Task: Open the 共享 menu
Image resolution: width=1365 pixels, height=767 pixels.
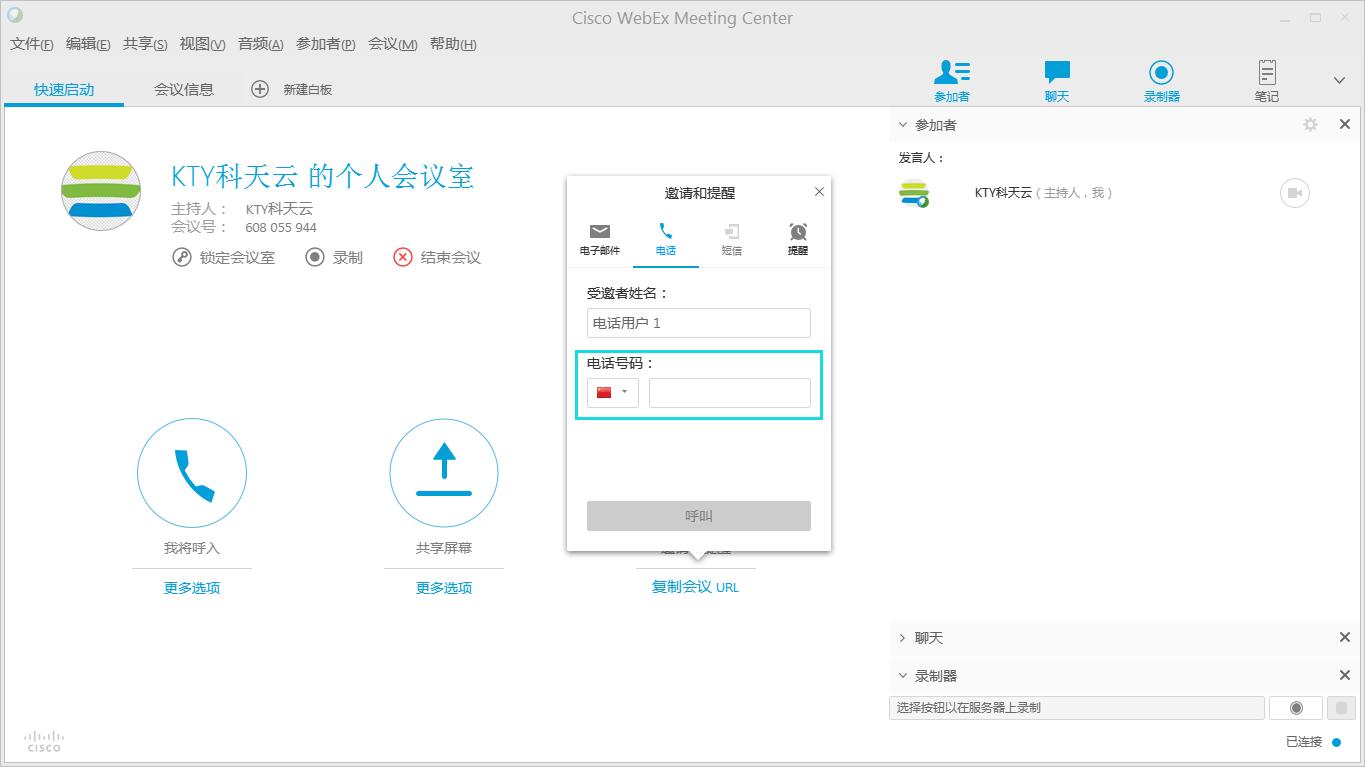Action: tap(145, 44)
